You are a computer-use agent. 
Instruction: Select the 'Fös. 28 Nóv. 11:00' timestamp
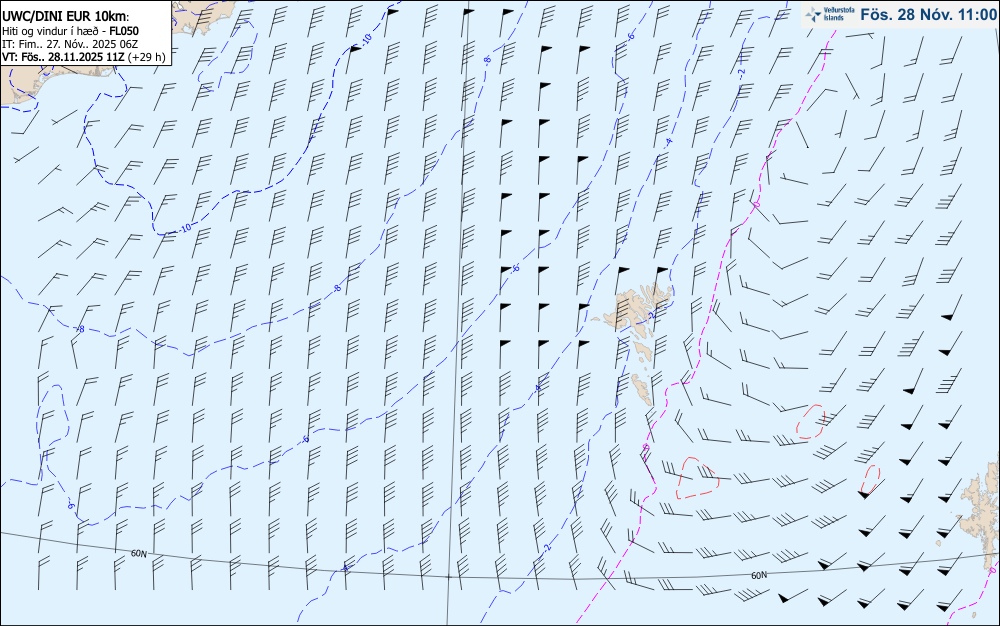pyautogui.click(x=928, y=15)
